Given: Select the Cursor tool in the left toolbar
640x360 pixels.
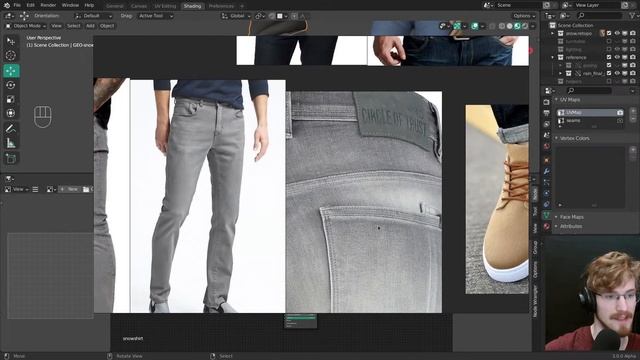Looking at the screenshot, I should (11, 56).
